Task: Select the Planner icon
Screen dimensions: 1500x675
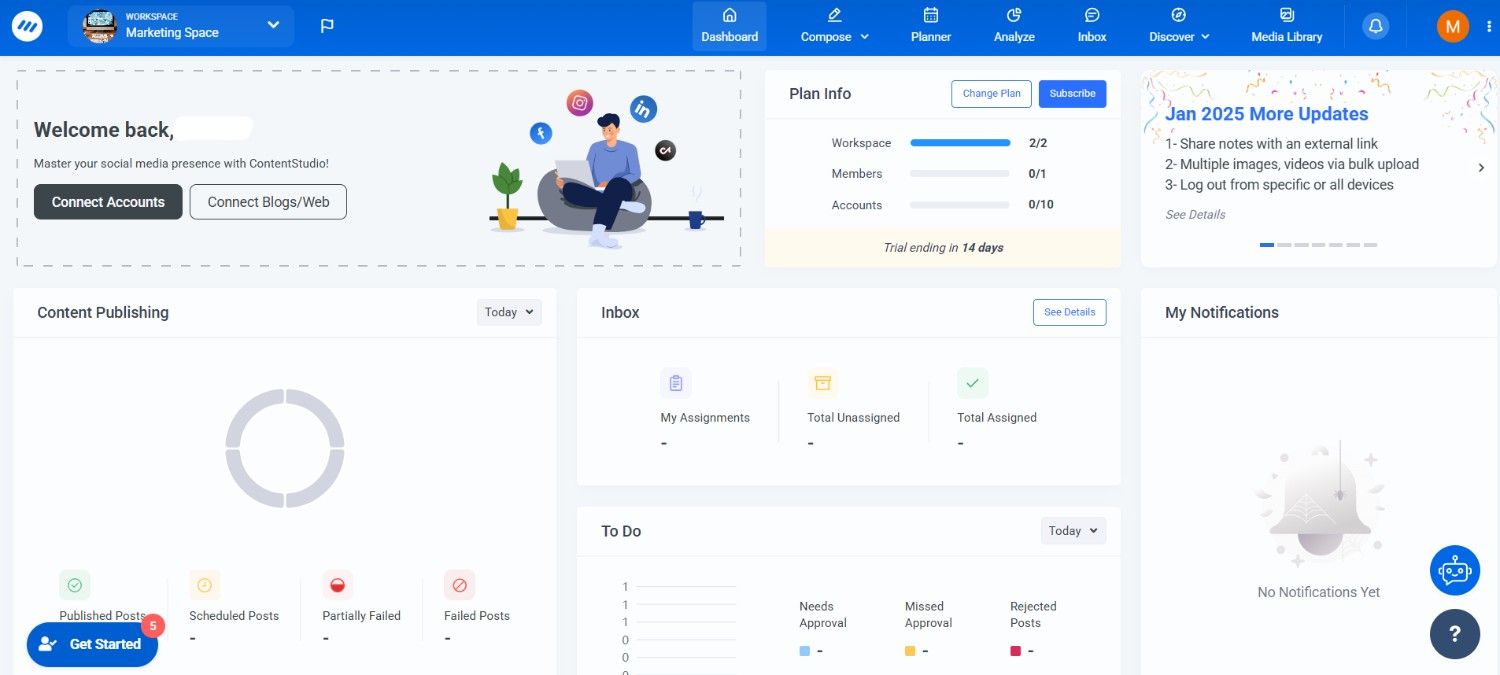Action: click(x=930, y=26)
